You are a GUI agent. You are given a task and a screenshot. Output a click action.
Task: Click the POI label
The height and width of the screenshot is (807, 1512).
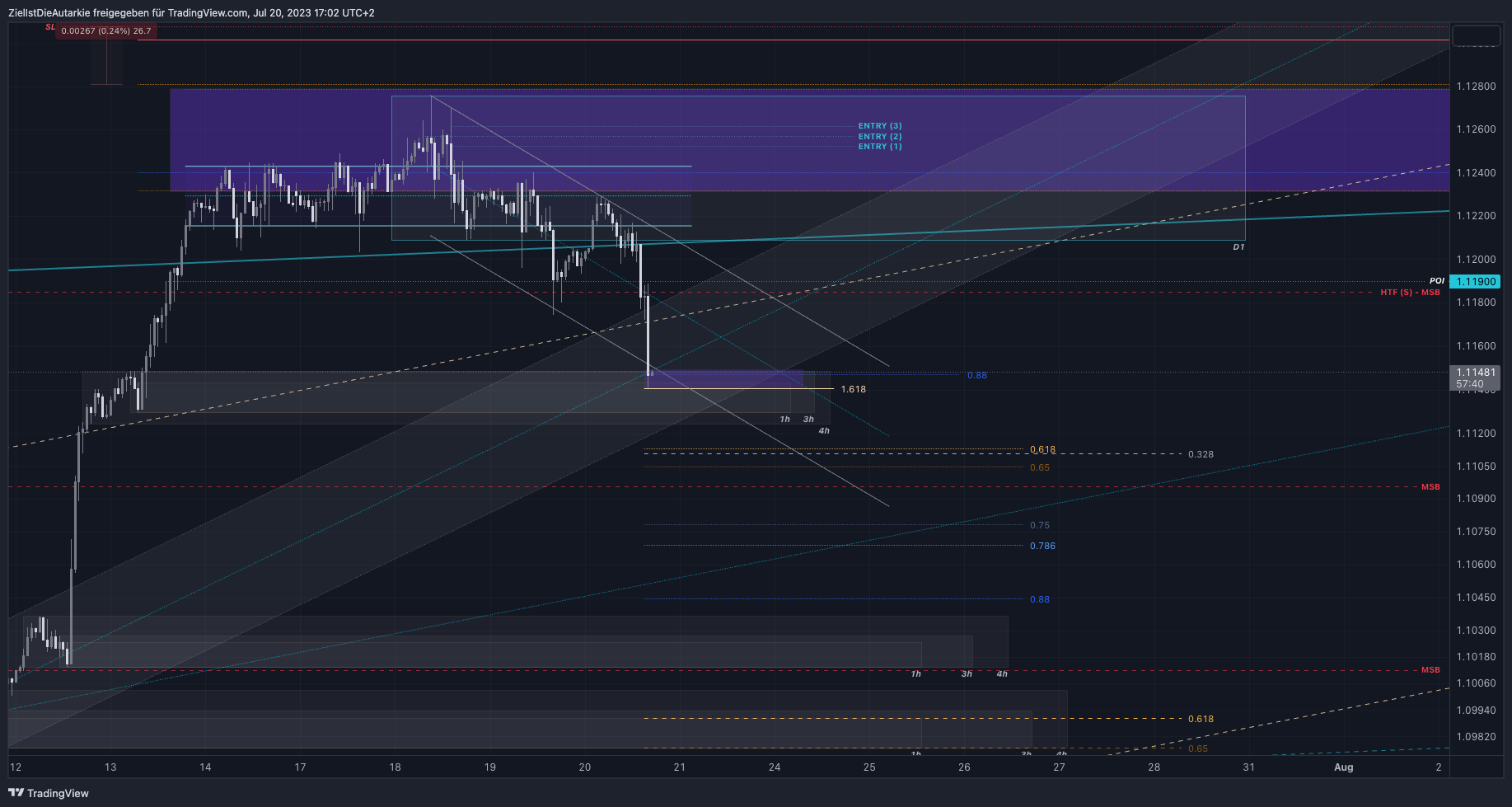coord(1436,281)
